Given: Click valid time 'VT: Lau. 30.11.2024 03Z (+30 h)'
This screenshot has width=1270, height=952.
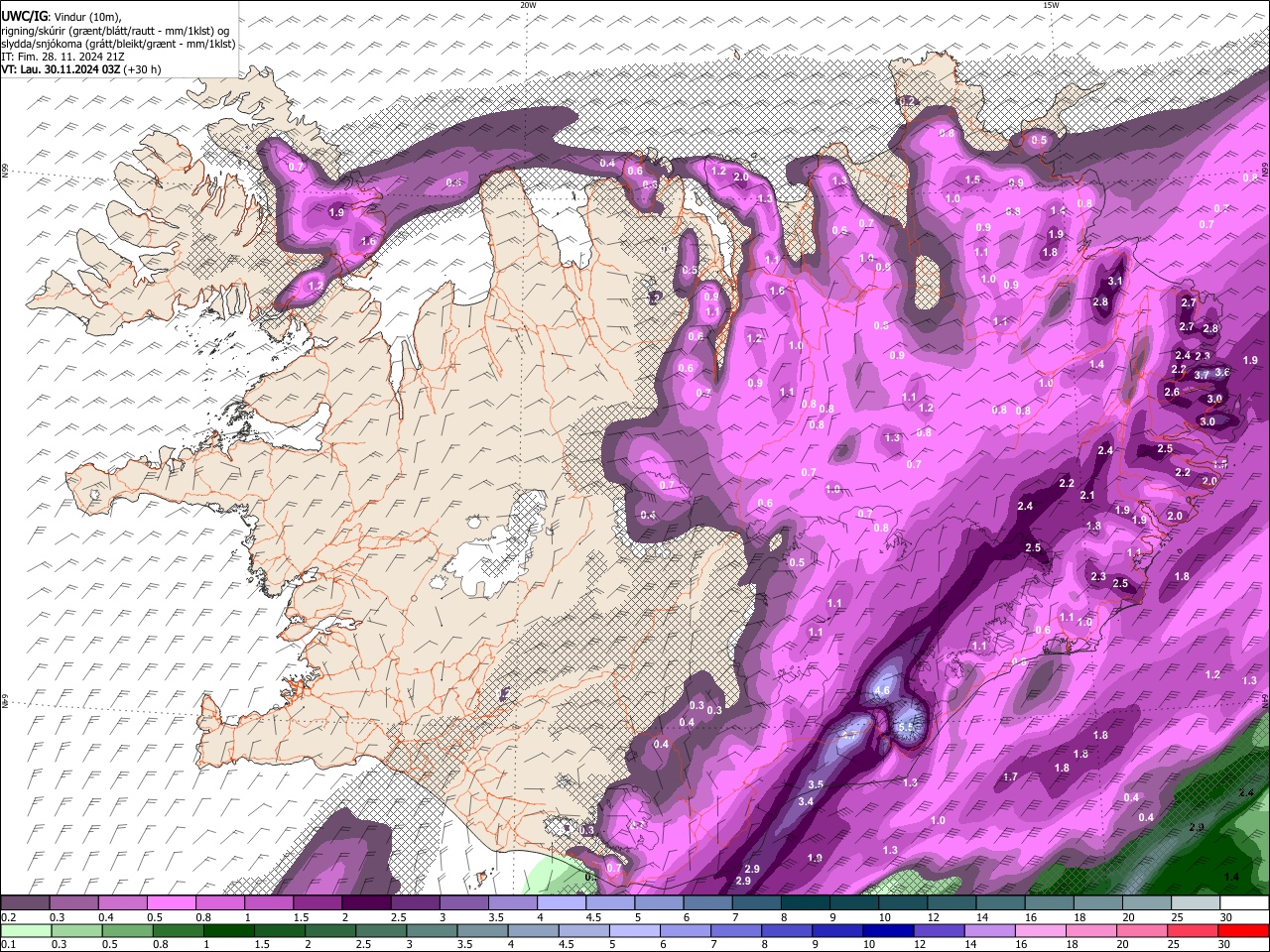Looking at the screenshot, I should tap(81, 69).
